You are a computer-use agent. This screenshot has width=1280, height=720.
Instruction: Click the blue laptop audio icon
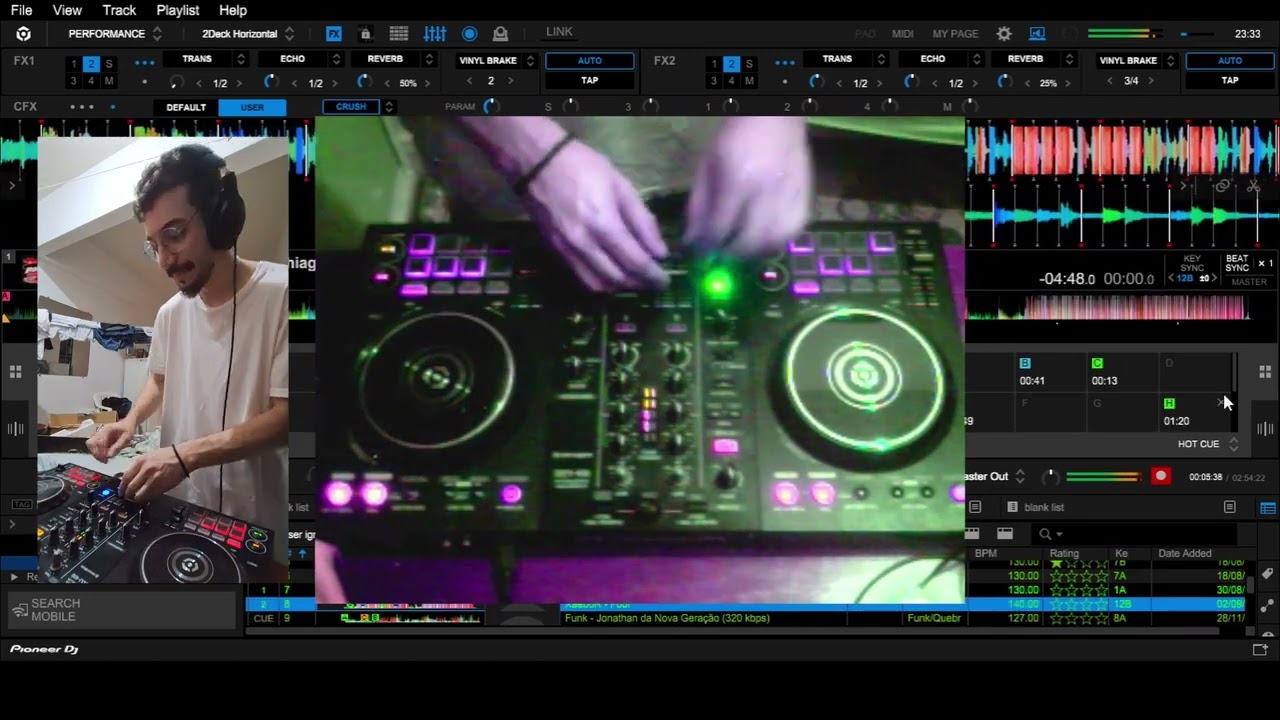[1037, 34]
